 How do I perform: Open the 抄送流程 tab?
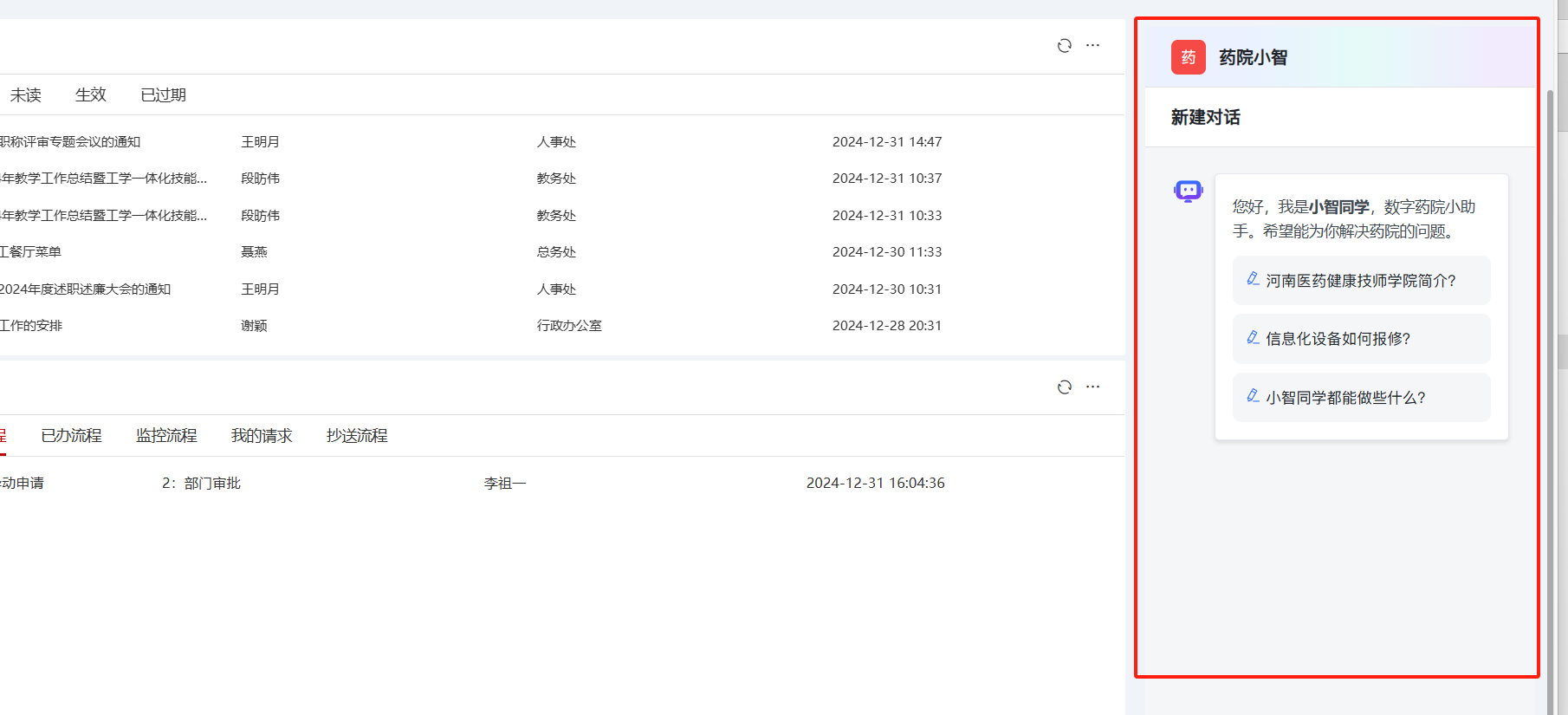coord(357,436)
